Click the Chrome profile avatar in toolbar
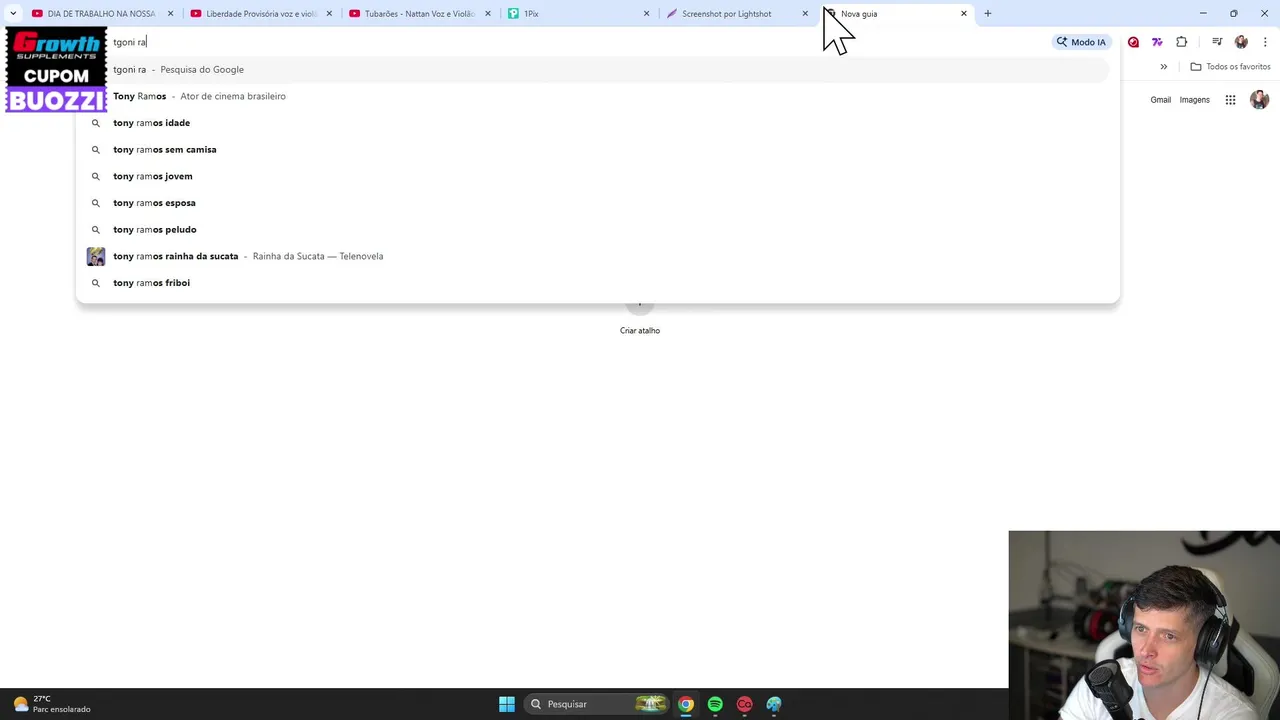Image resolution: width=1280 pixels, height=720 pixels. [1241, 42]
